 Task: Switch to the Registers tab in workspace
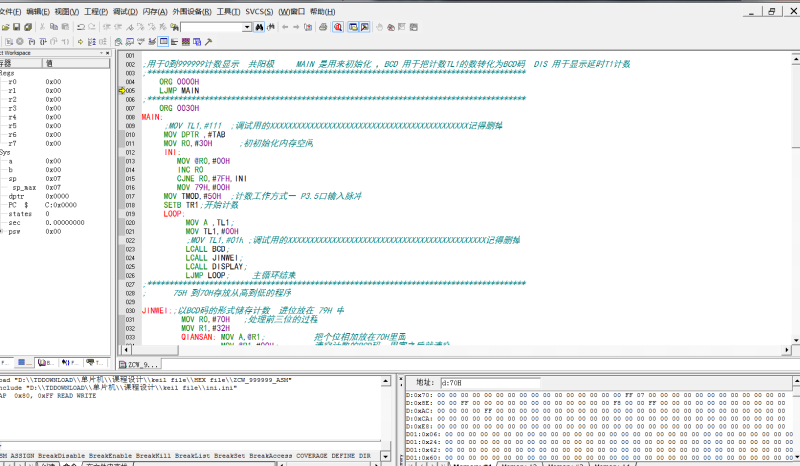coord(22,362)
